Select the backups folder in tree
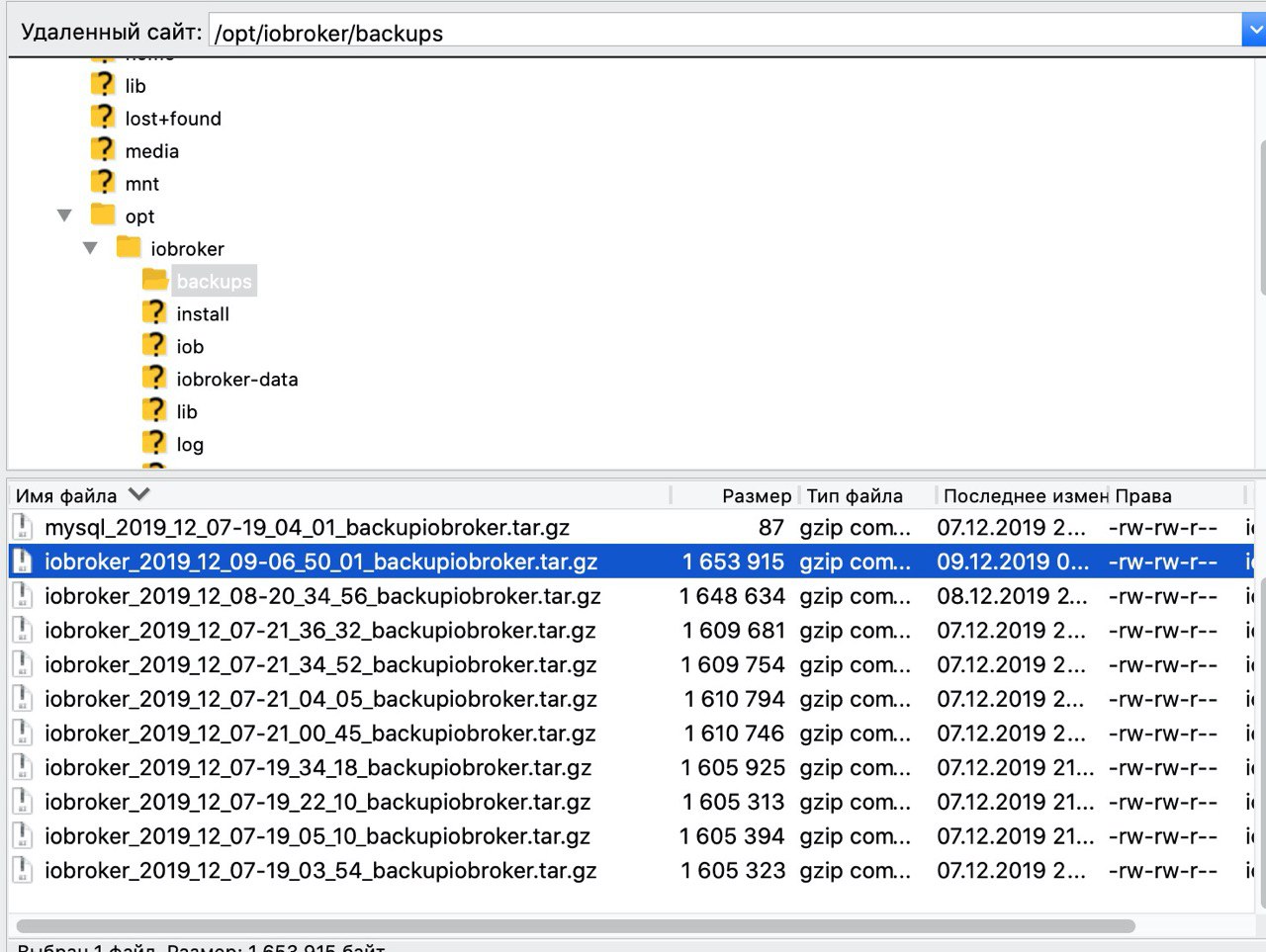Viewport: 1266px width, 952px height. click(x=214, y=281)
